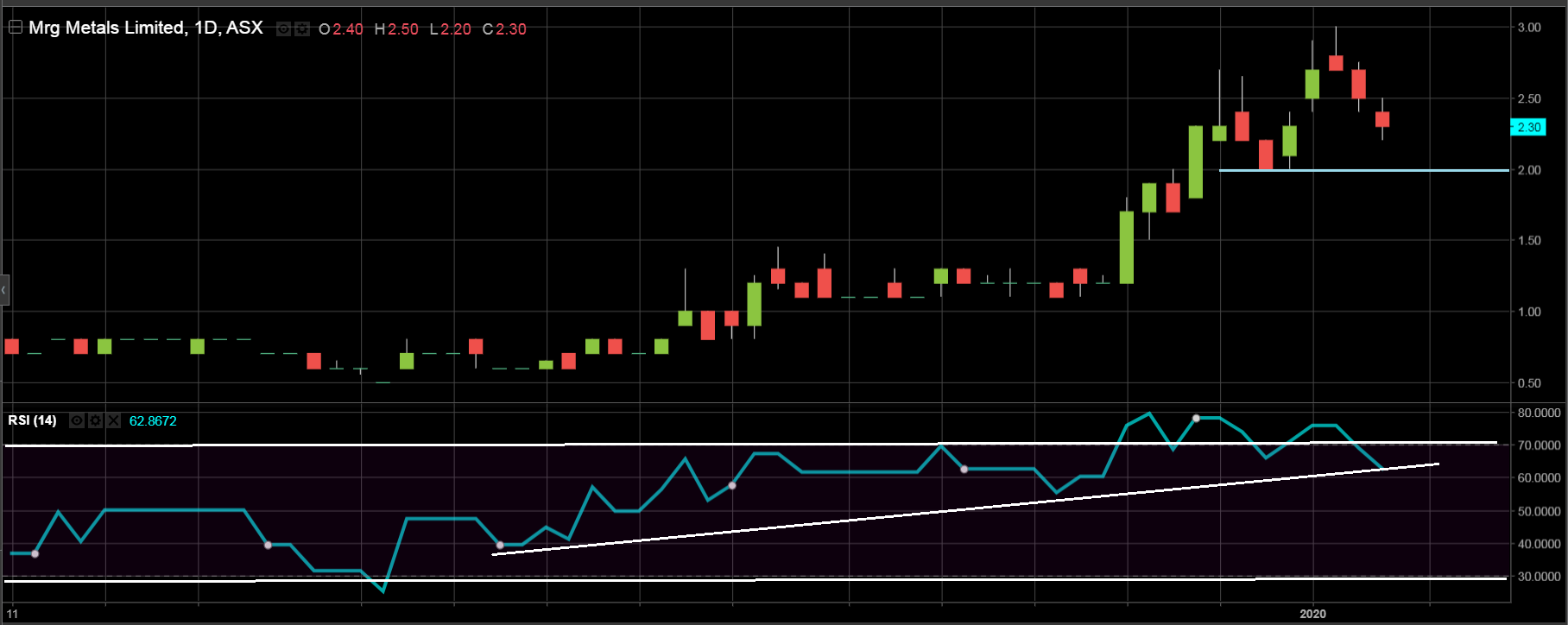1568x625 pixels.
Task: Click the 50.0000 RSI axis label
Action: [1539, 511]
